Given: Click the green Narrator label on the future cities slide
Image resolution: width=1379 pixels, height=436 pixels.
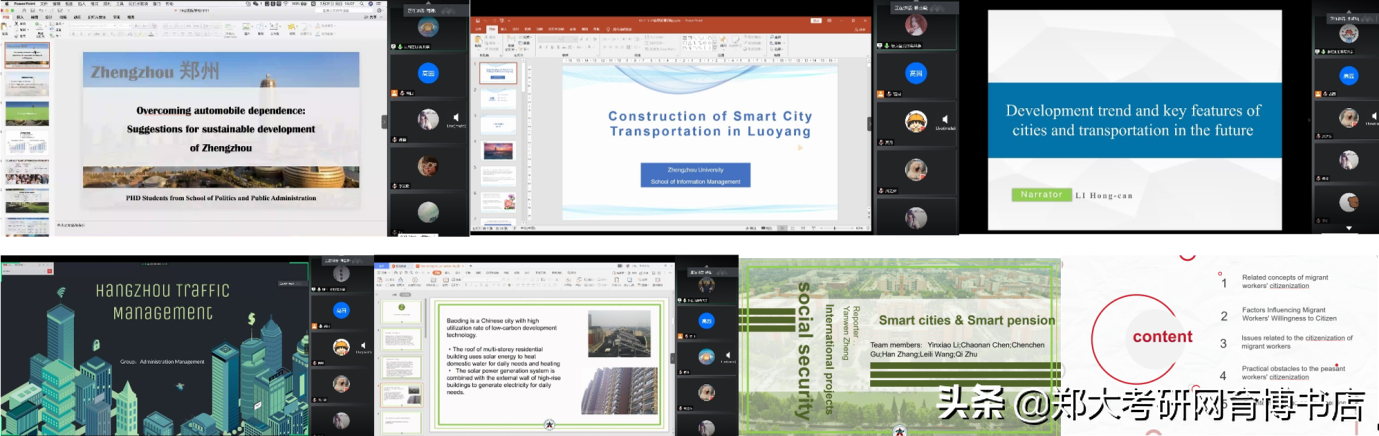Looking at the screenshot, I should click(x=1041, y=194).
